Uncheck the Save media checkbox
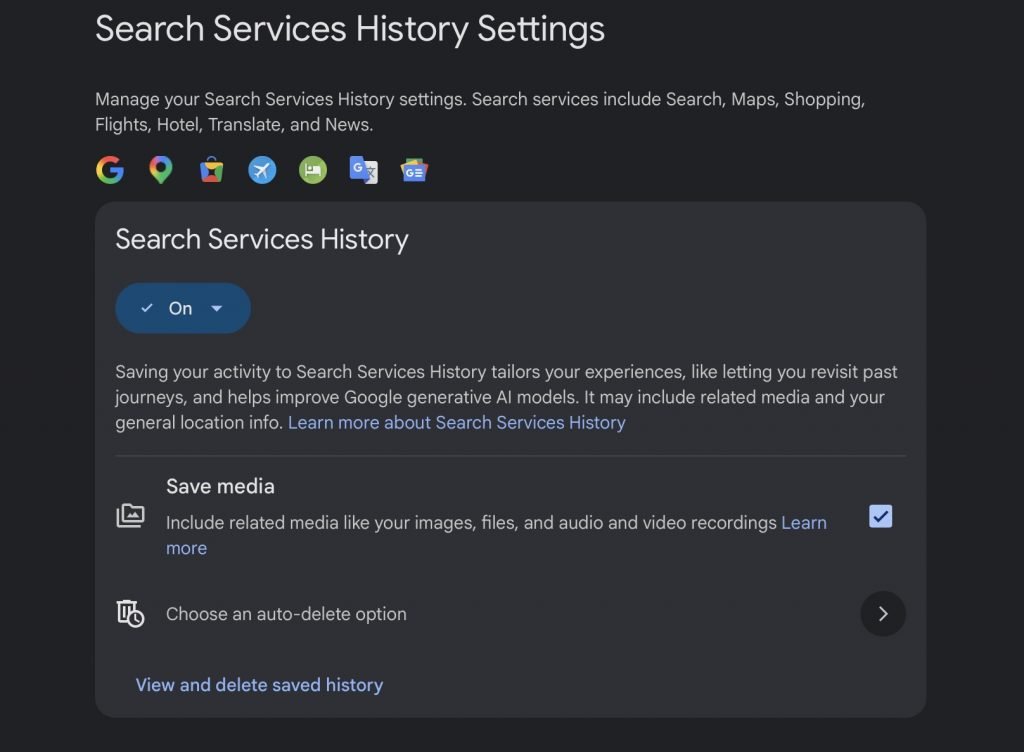 [880, 516]
